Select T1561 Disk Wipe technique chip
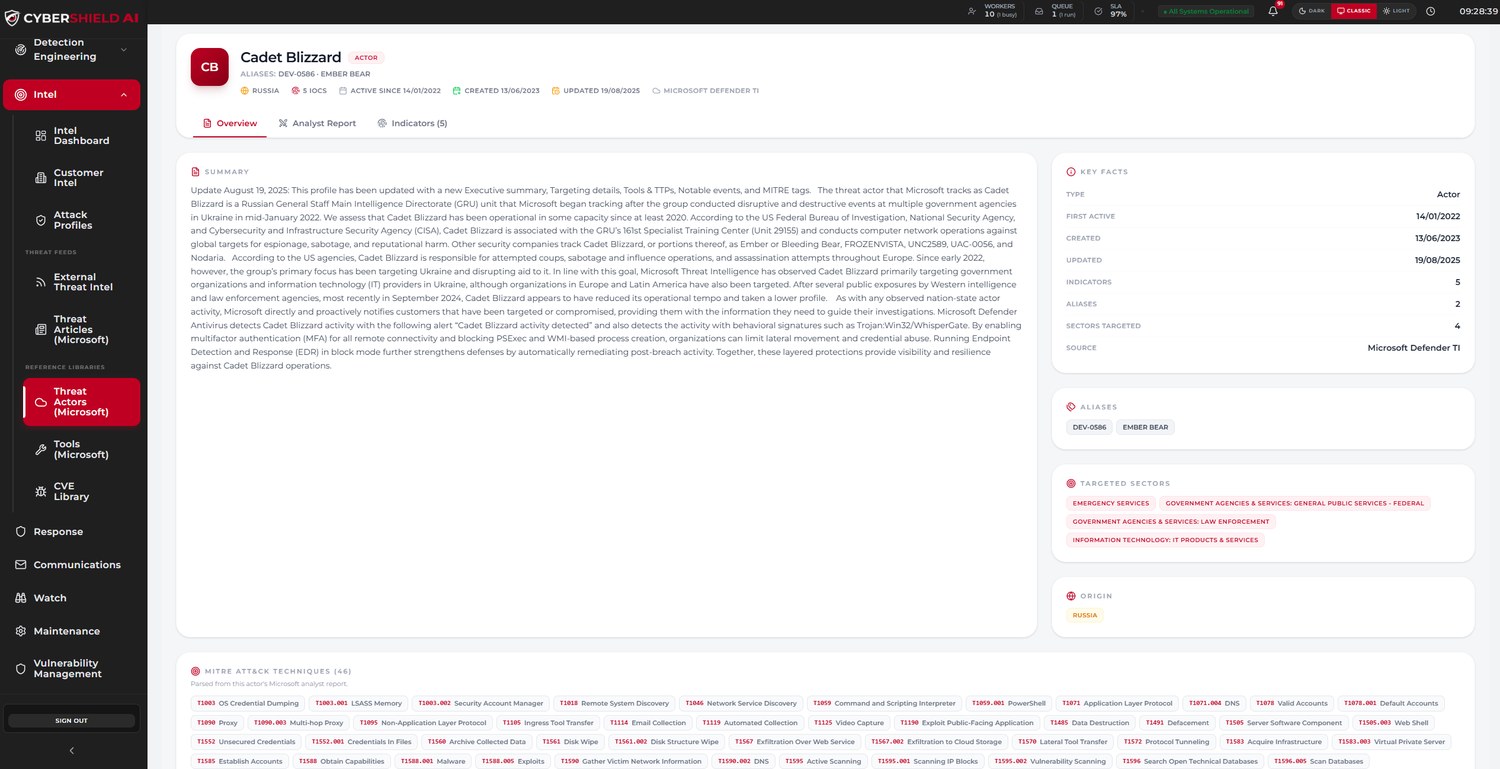This screenshot has height=769, width=1500. coord(569,741)
